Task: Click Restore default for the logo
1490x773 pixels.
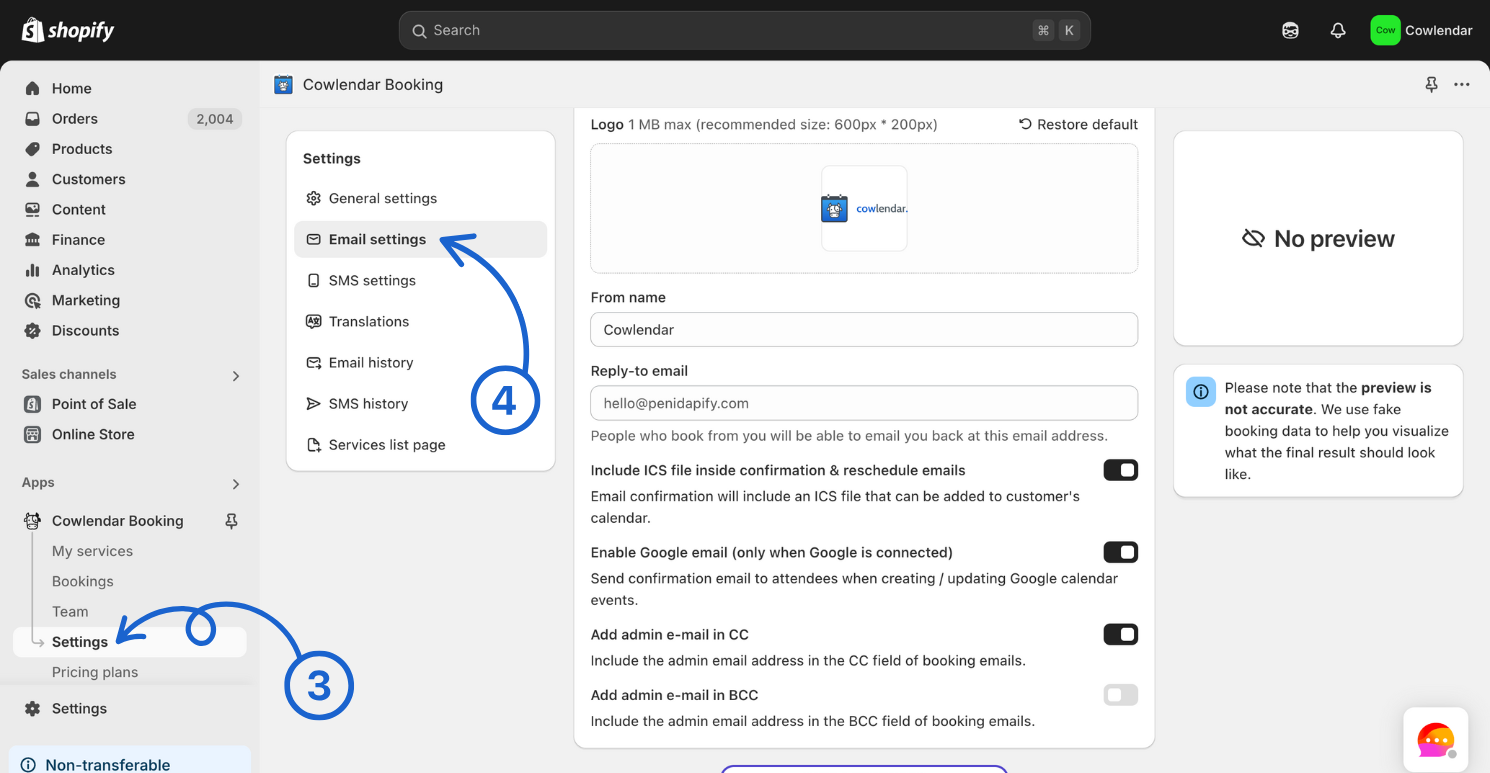Action: tap(1078, 124)
